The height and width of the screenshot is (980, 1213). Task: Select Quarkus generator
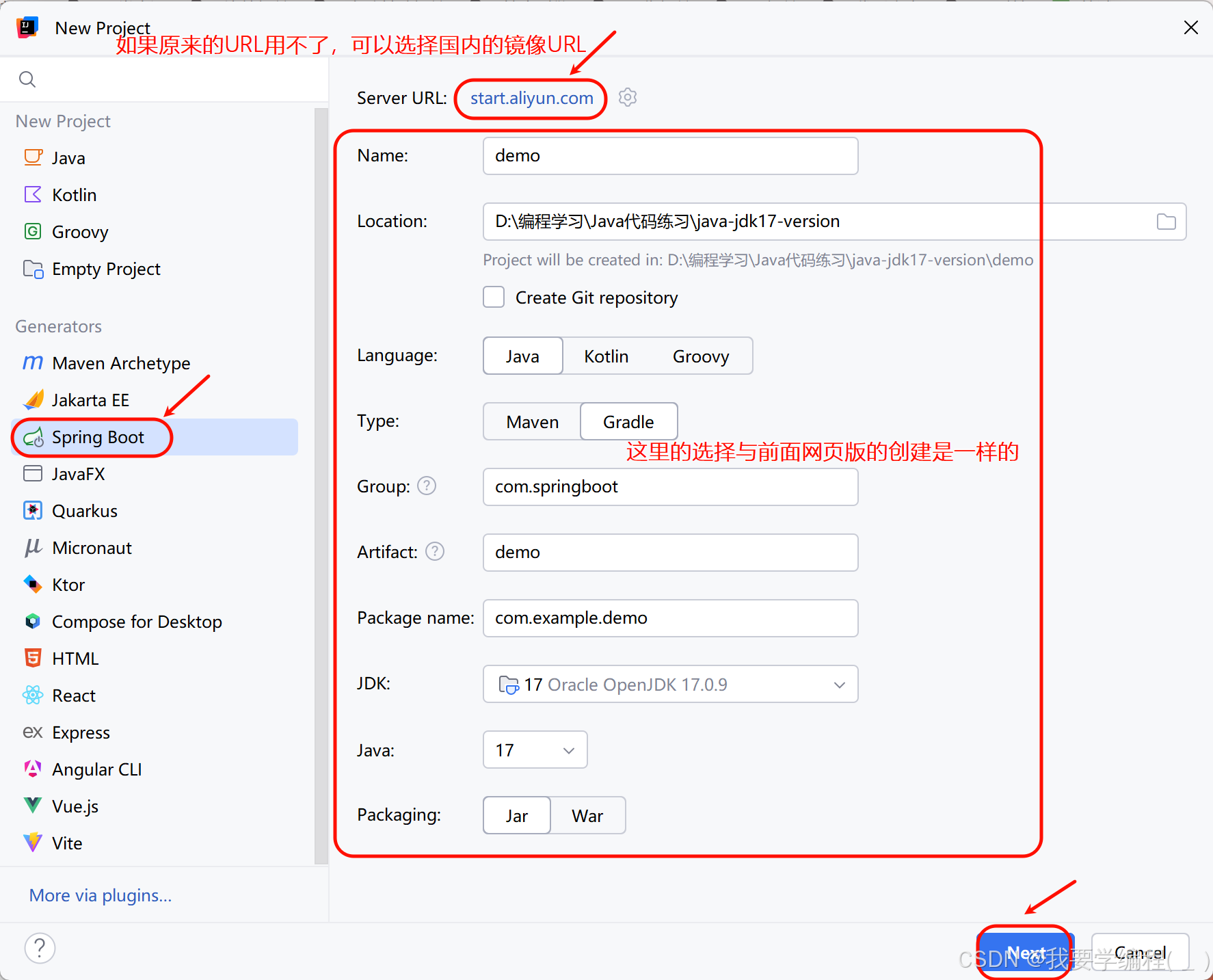[155, 511]
